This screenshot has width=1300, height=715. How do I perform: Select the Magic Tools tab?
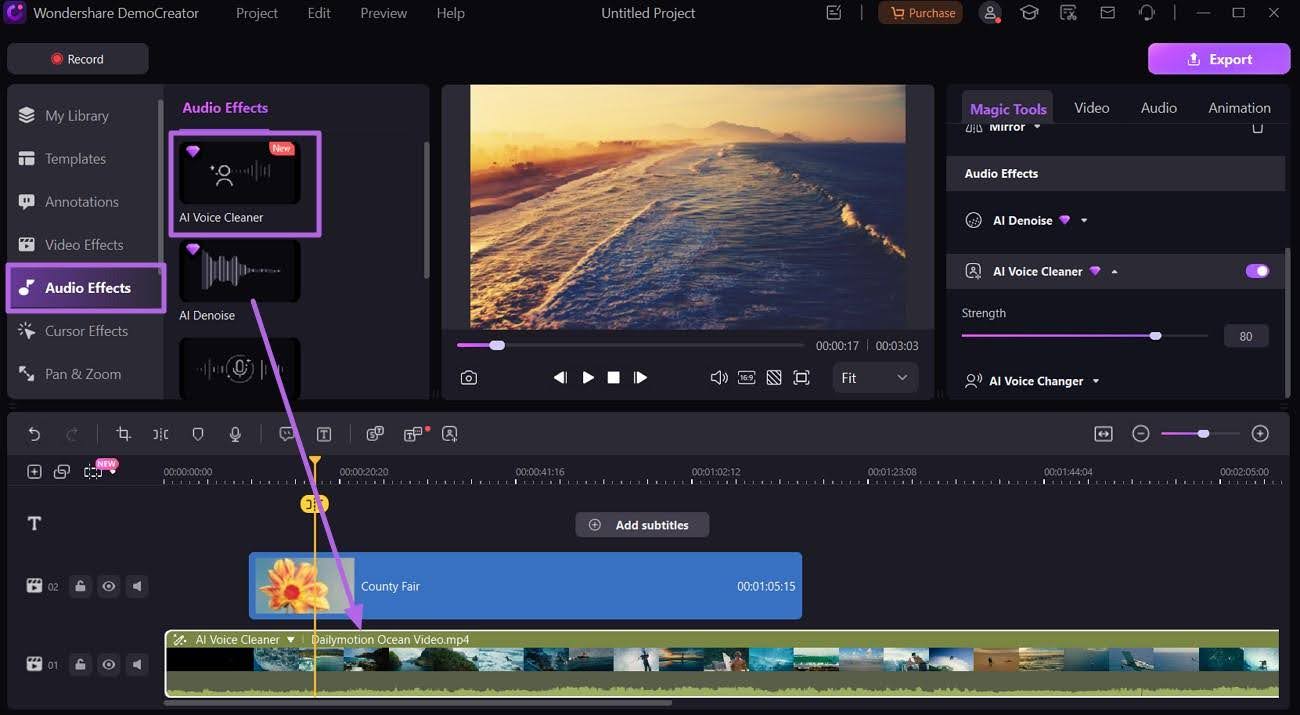pos(1008,108)
